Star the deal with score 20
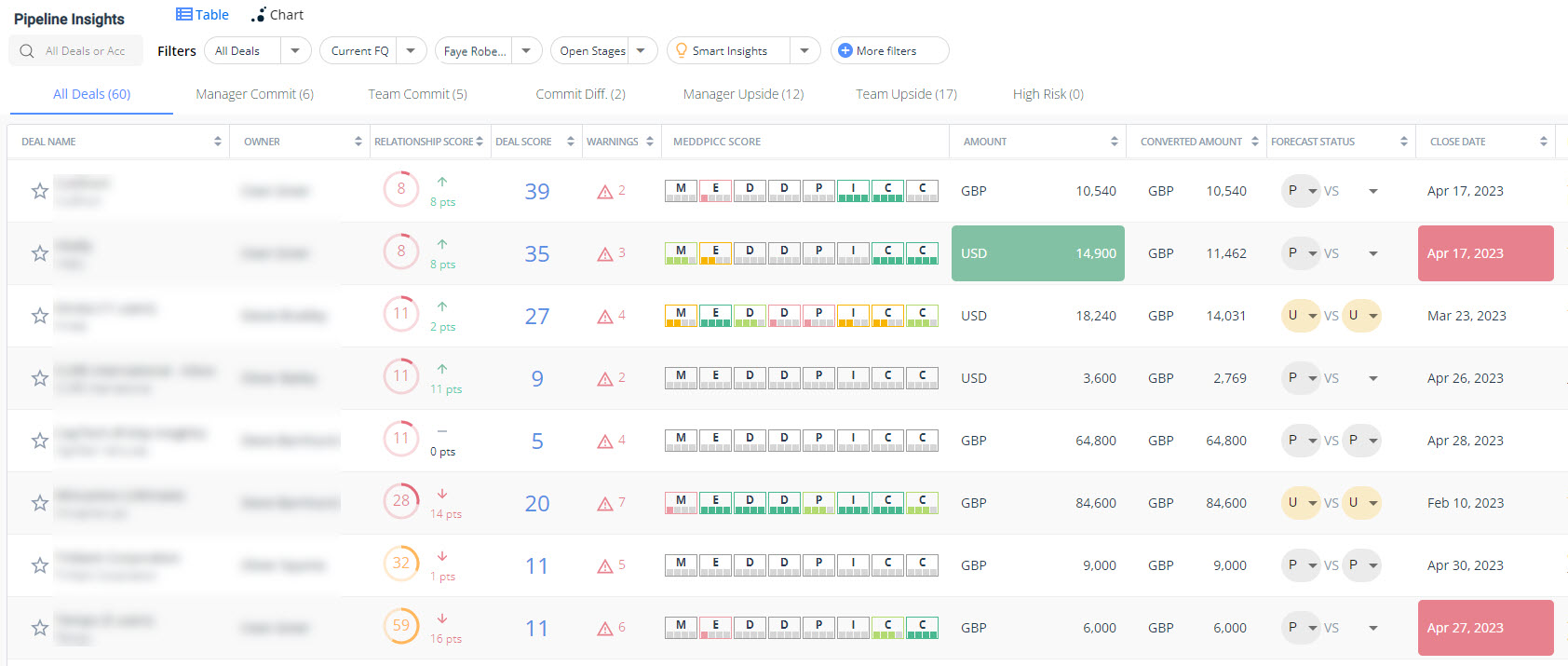 tap(39, 503)
